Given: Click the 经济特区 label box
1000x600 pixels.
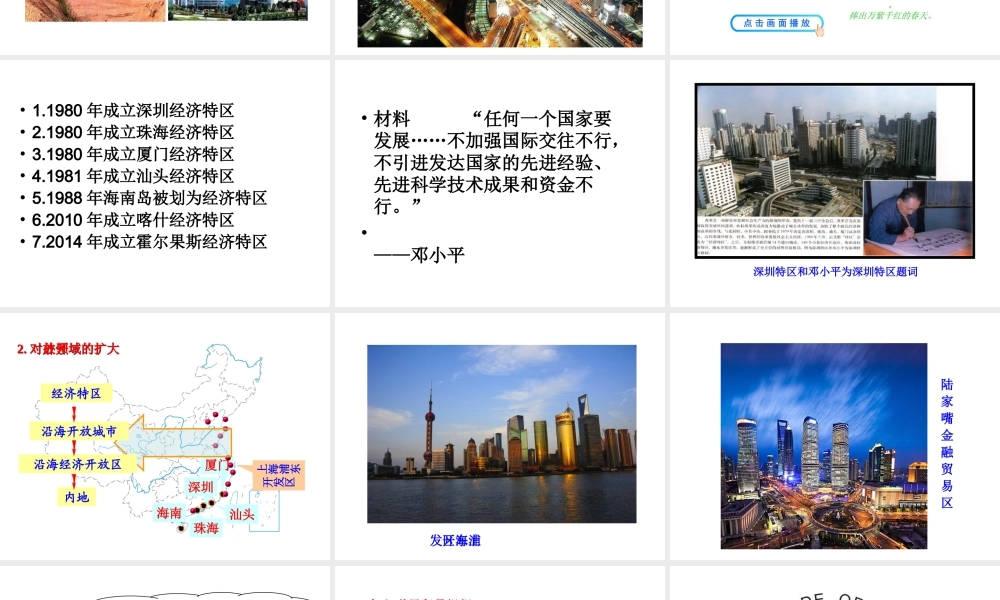Looking at the screenshot, I should click(76, 393).
